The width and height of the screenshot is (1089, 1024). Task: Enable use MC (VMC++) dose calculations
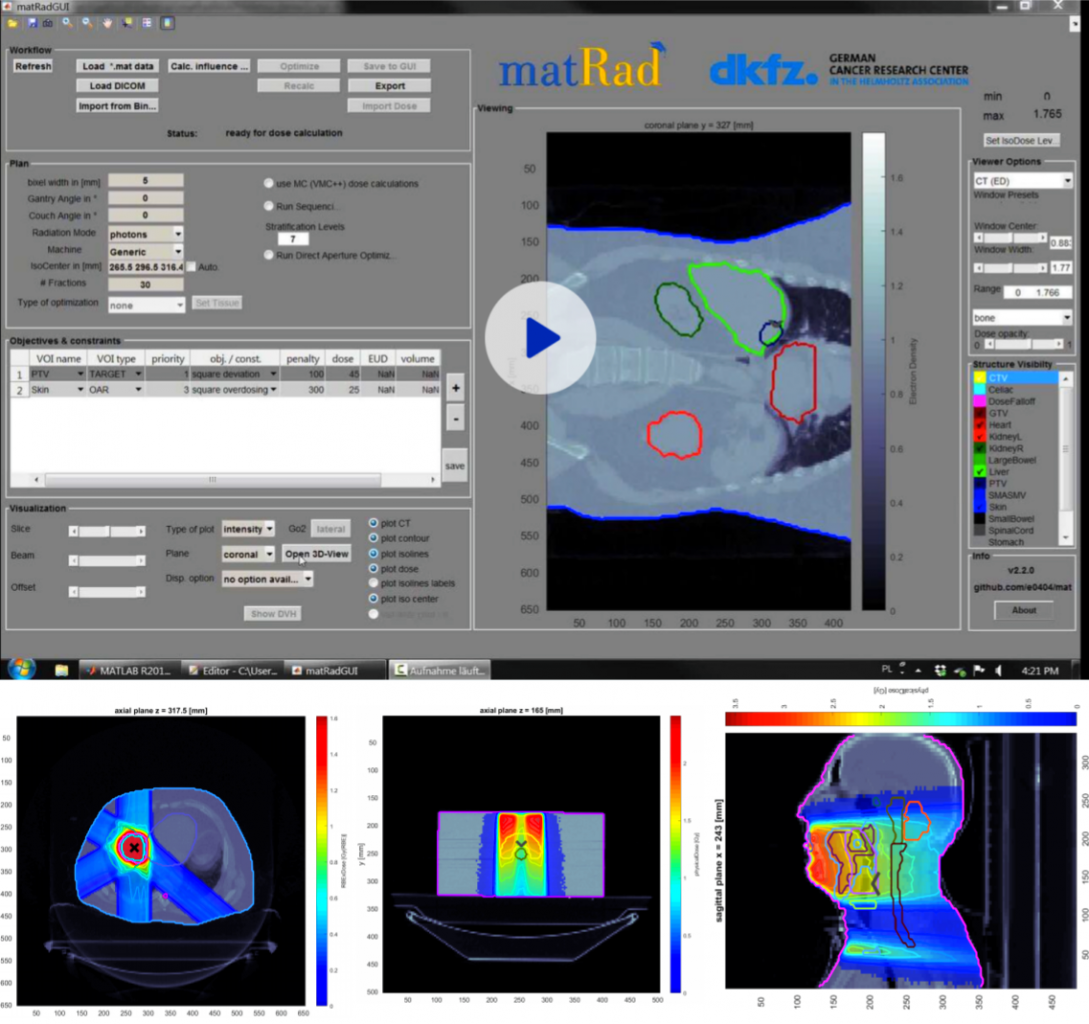[269, 184]
